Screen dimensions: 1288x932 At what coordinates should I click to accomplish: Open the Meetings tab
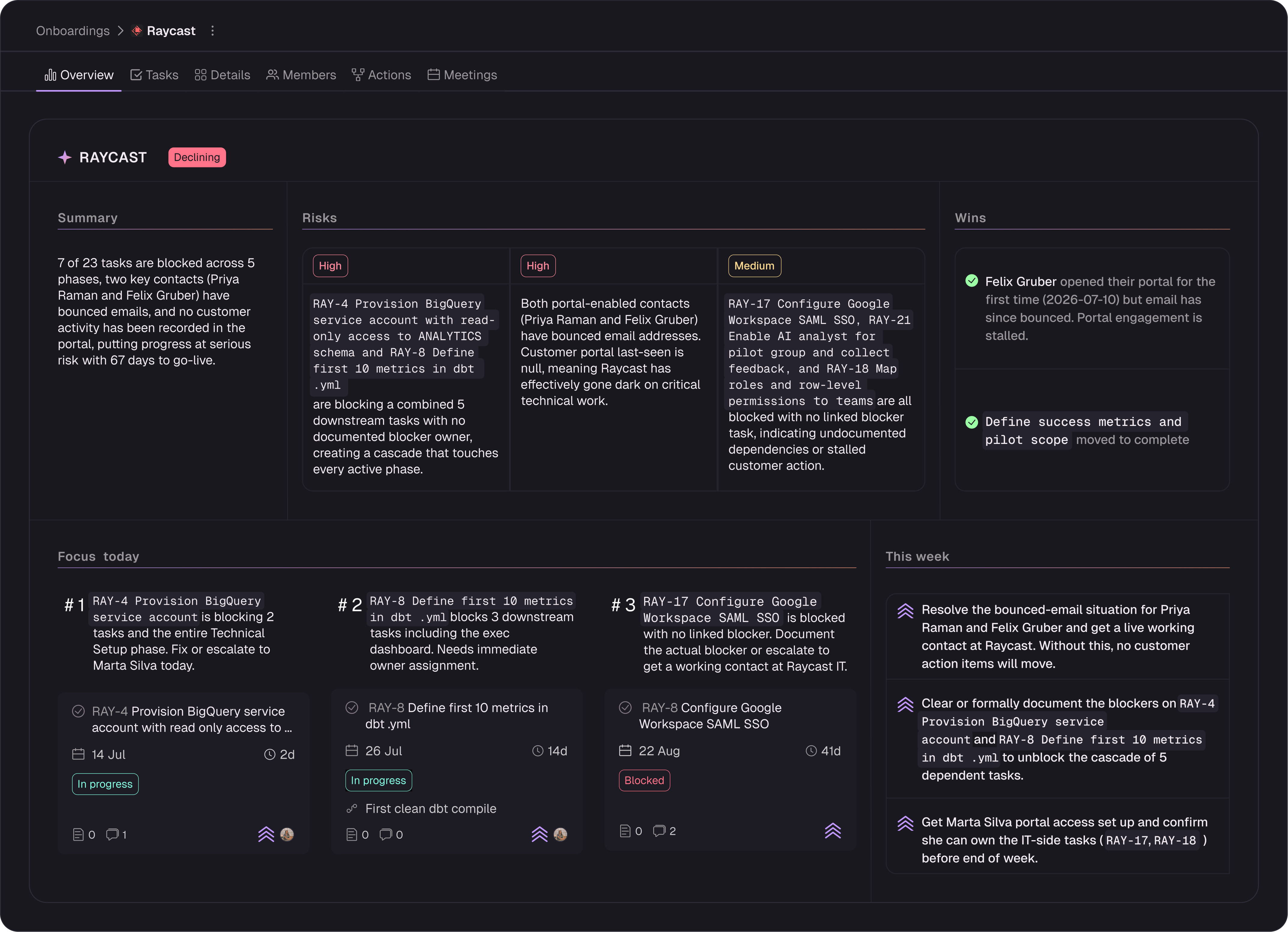point(462,75)
